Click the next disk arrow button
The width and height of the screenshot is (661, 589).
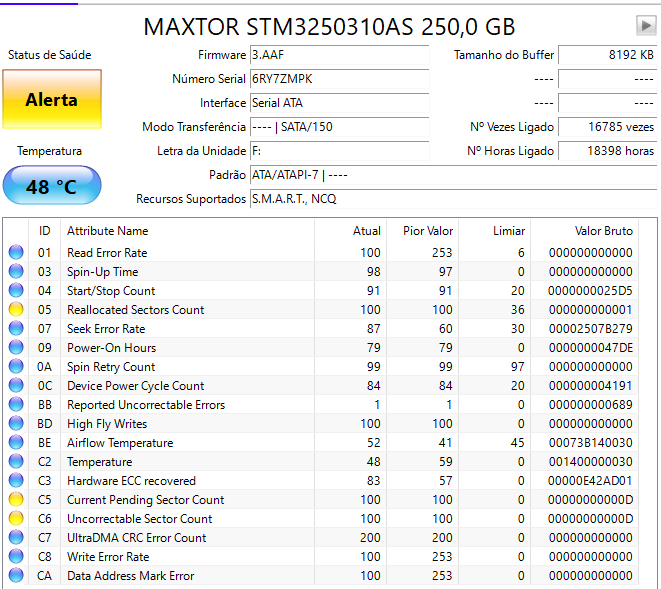646,25
